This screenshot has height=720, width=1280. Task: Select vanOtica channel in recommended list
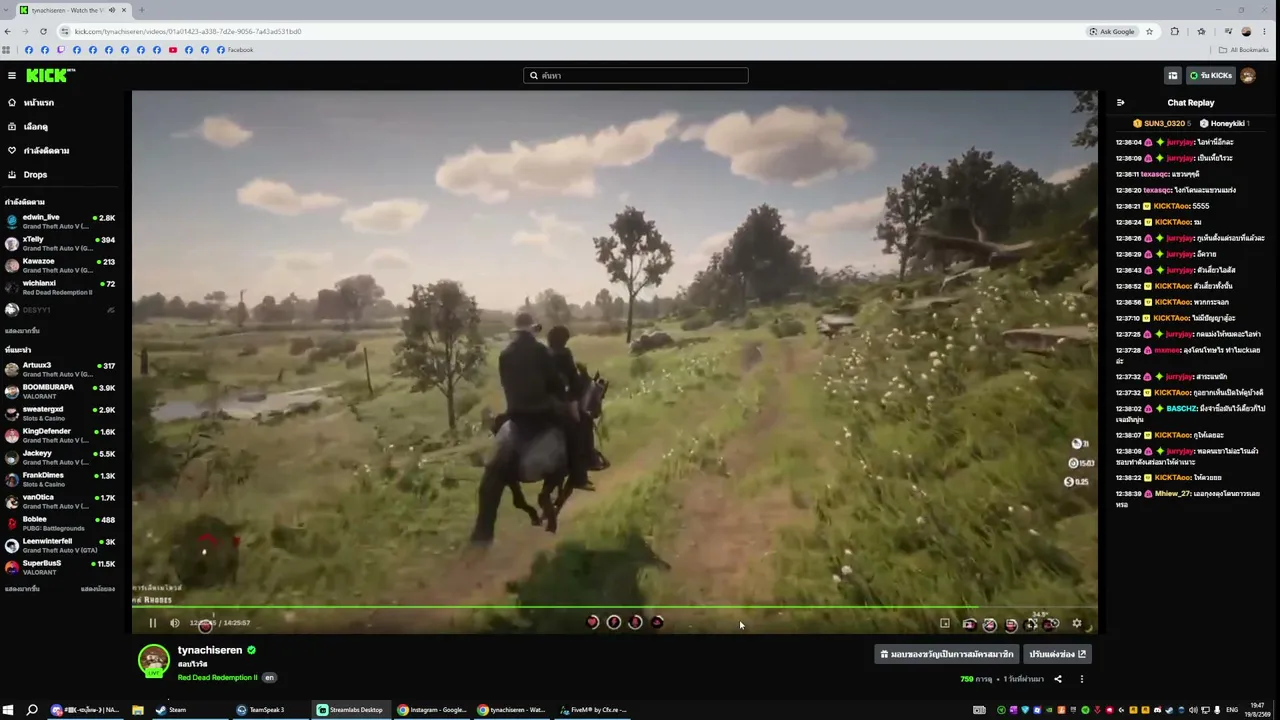pos(60,502)
